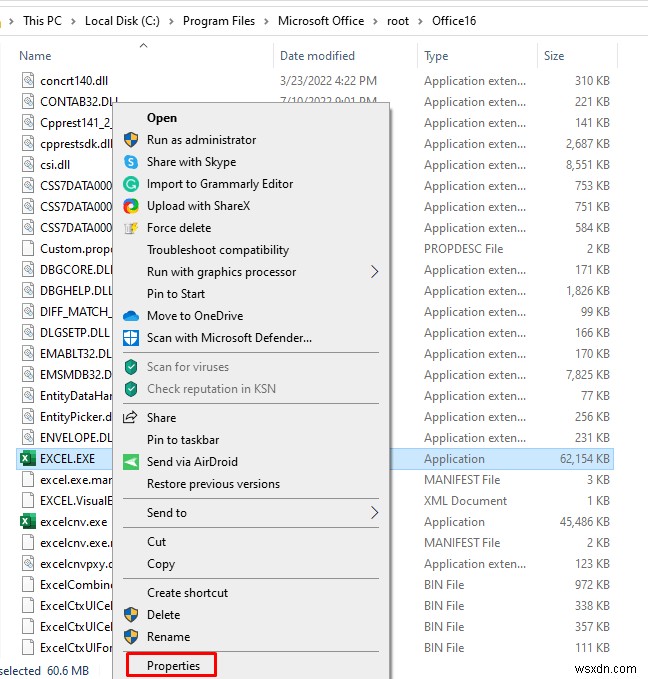The height and width of the screenshot is (679, 648).
Task: Choose Restore previous versions
Action: tap(214, 484)
